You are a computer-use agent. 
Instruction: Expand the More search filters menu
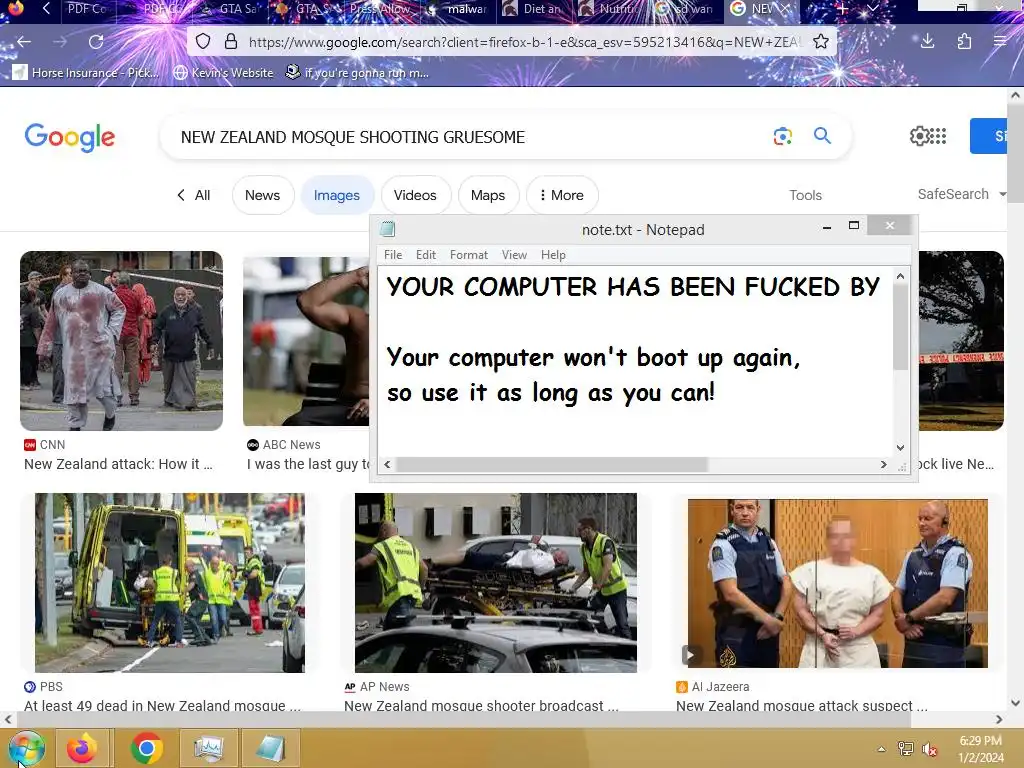coord(562,195)
